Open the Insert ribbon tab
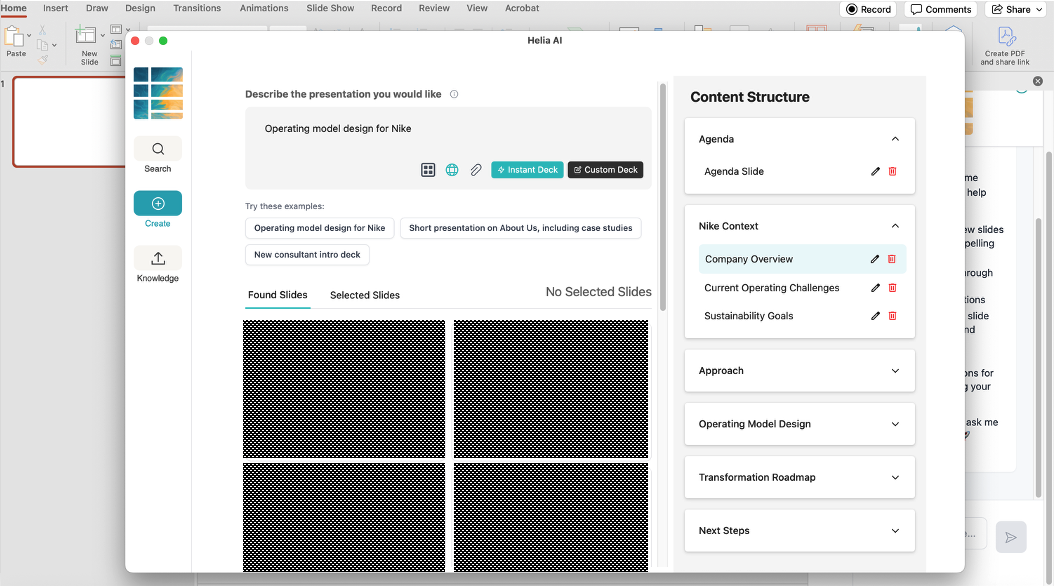The width and height of the screenshot is (1054, 586). click(x=56, y=8)
